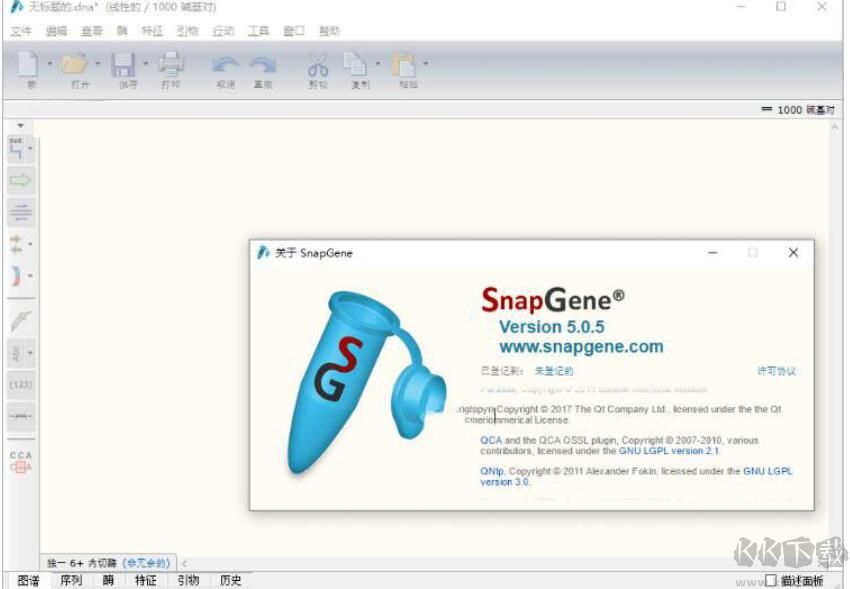Toggle the CCA codon display side button

[x=20, y=461]
